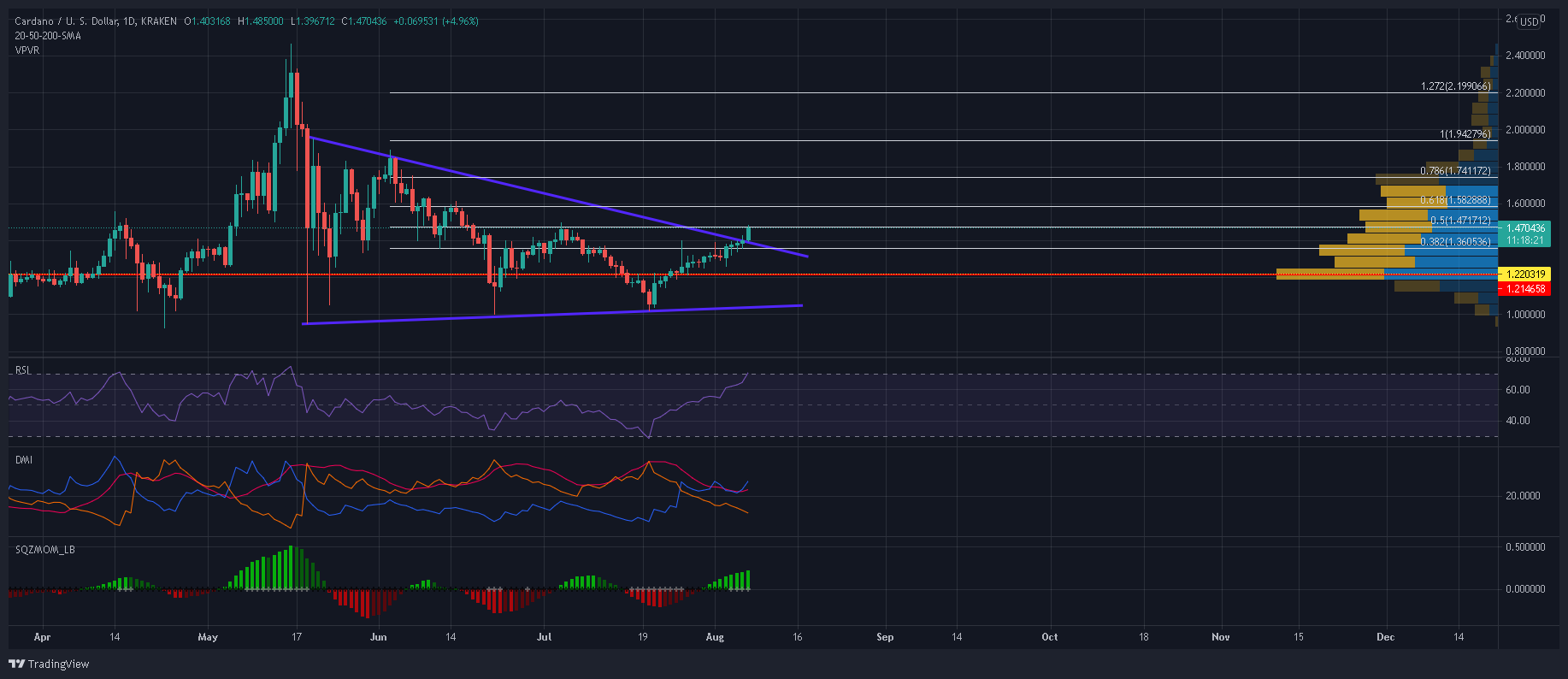This screenshot has height=679, width=1568.
Task: Click the red 1.214658 price tag
Action: tap(1525, 289)
